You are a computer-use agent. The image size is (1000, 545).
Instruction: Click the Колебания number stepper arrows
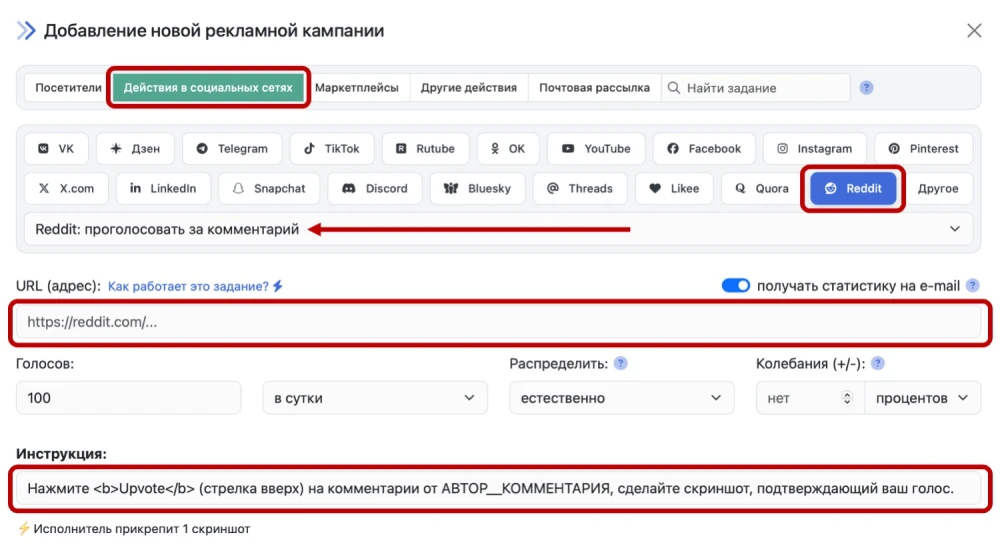click(848, 398)
